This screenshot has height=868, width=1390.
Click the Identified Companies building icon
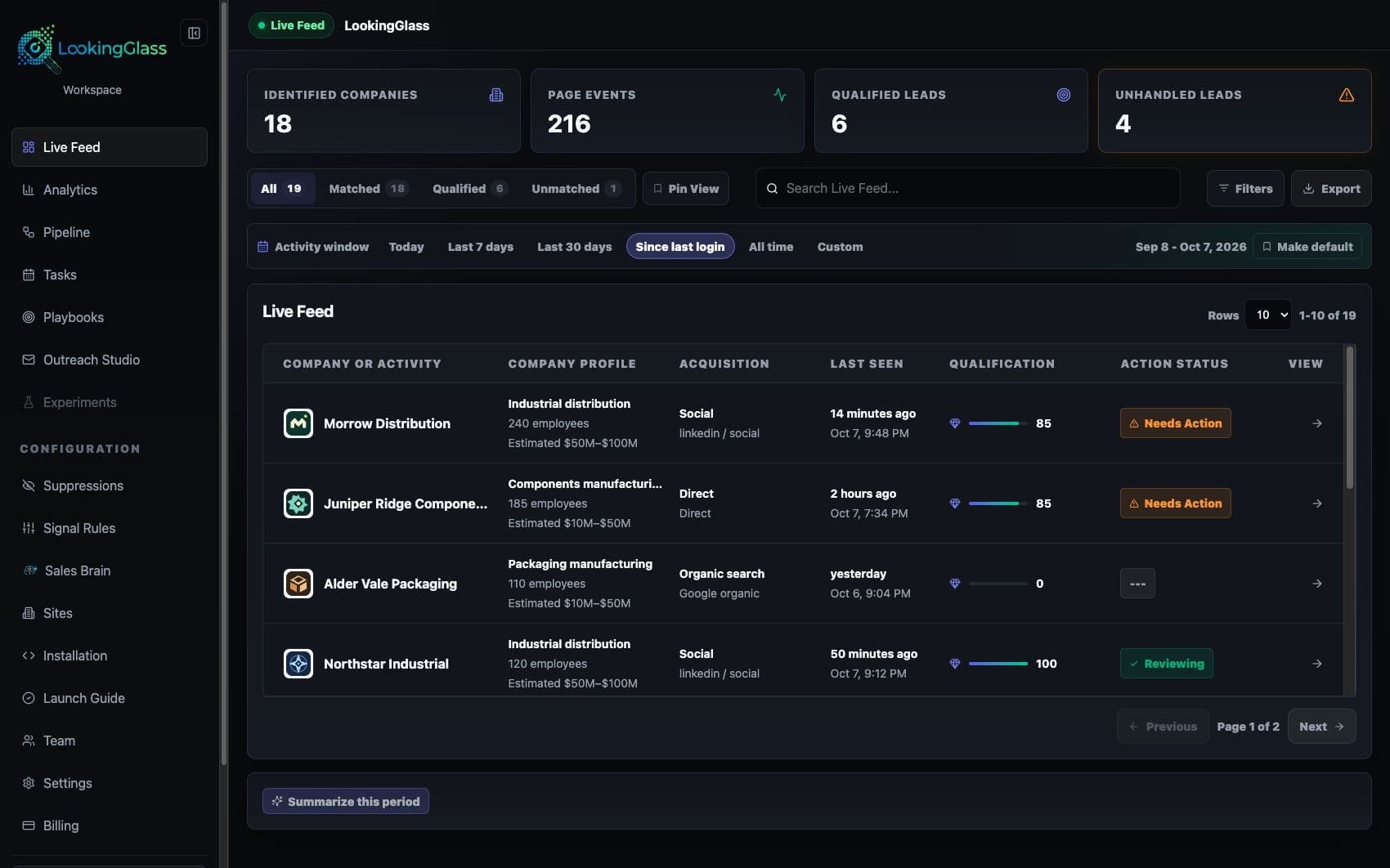[496, 95]
